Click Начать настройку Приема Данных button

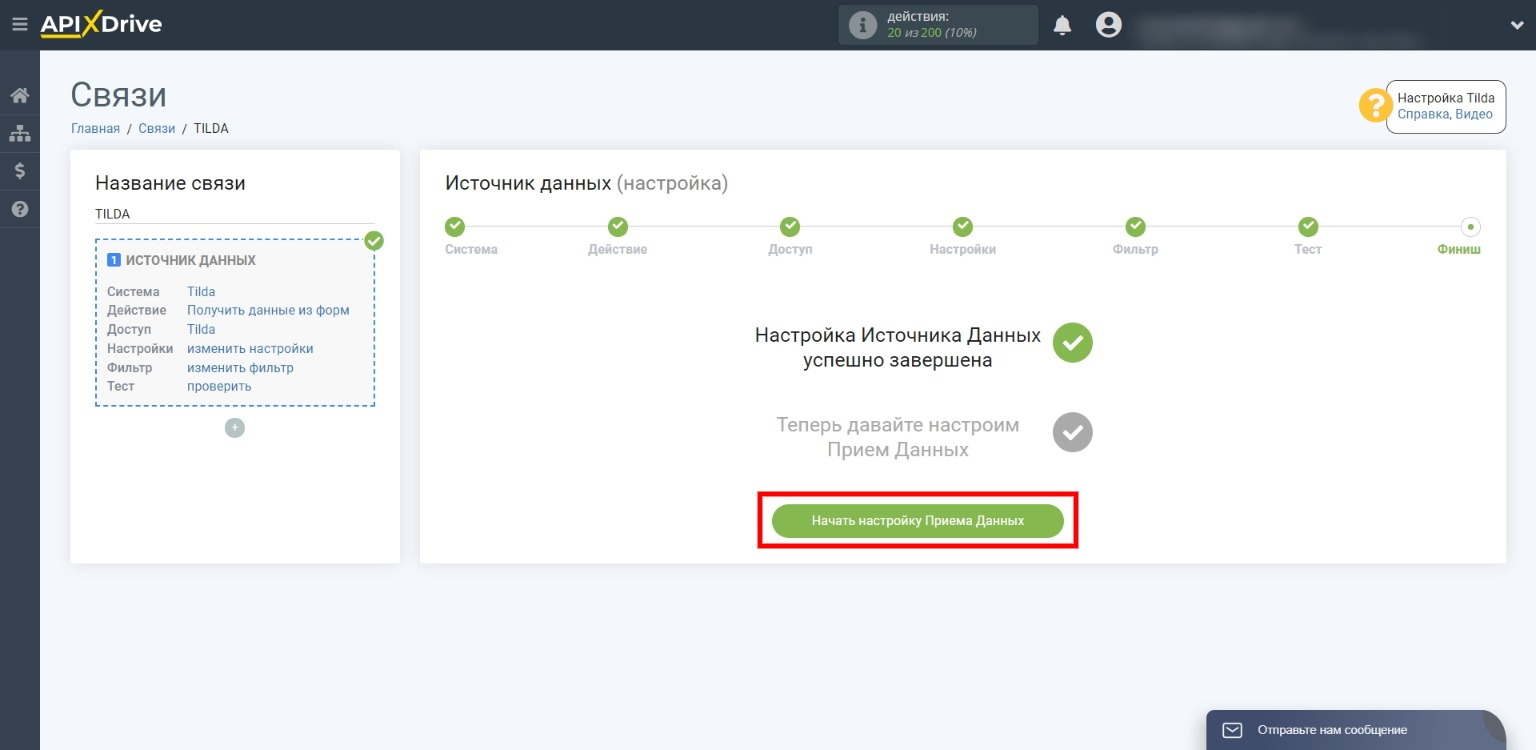pyautogui.click(x=918, y=521)
